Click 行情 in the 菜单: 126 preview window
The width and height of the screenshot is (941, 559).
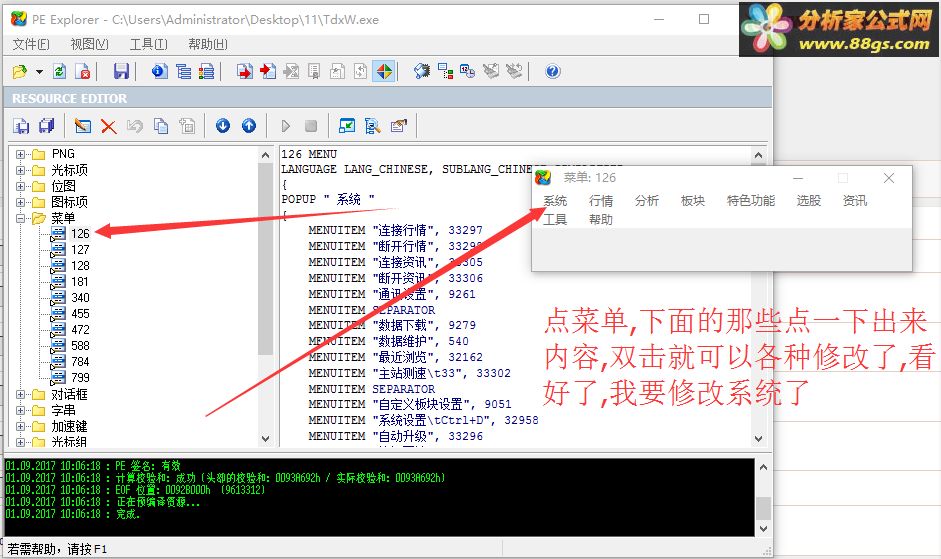coord(601,201)
